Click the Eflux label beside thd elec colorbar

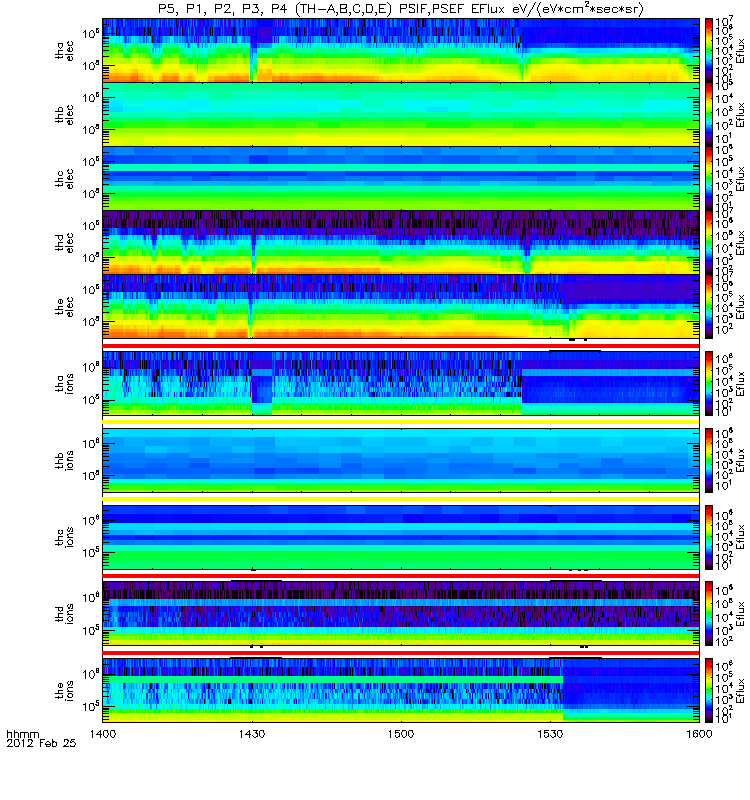(740, 242)
